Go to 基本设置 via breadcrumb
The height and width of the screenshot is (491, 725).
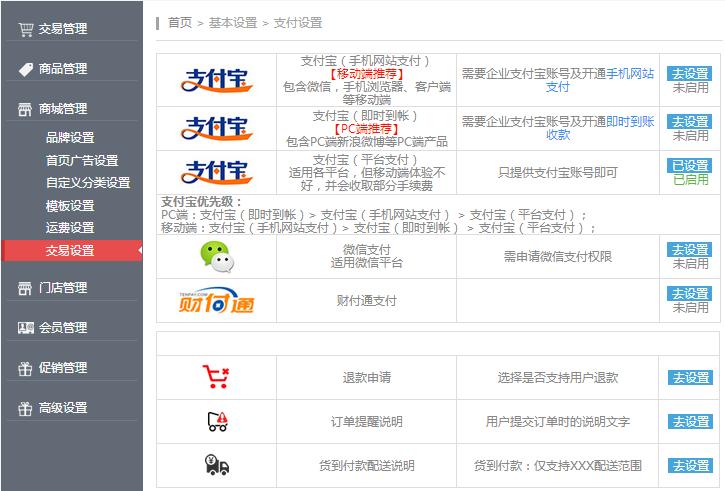(233, 23)
